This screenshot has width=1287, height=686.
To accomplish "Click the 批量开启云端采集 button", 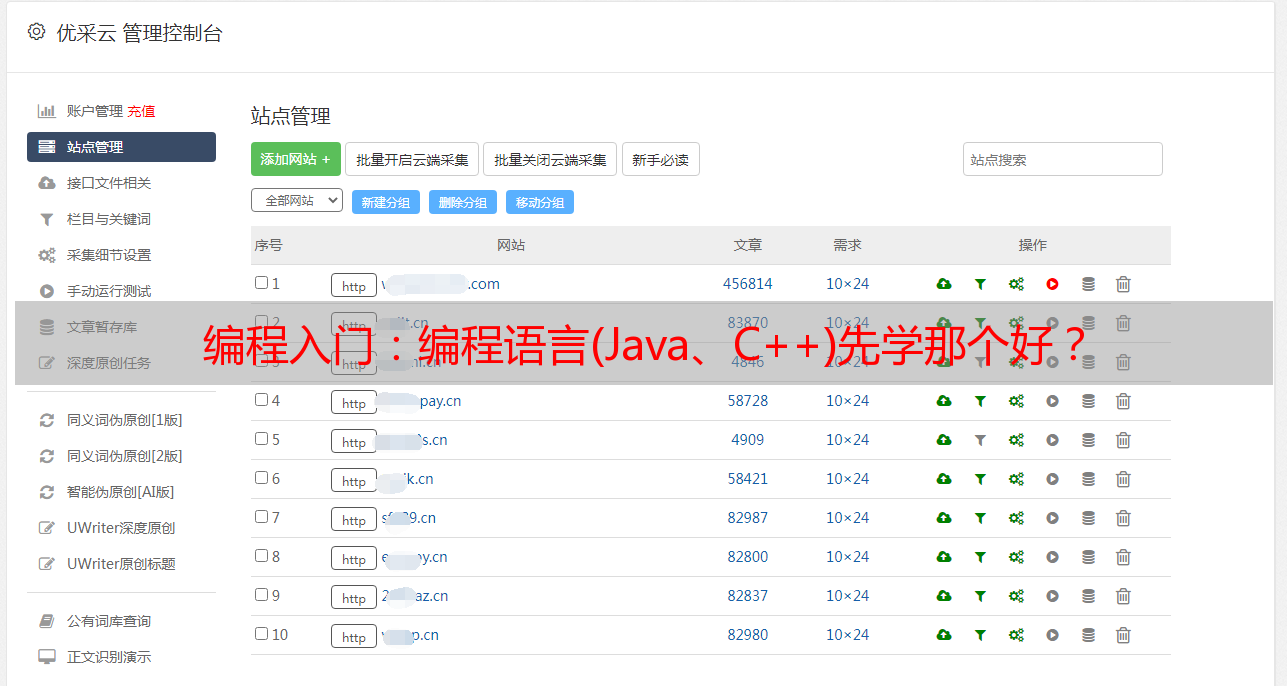I will 412,159.
